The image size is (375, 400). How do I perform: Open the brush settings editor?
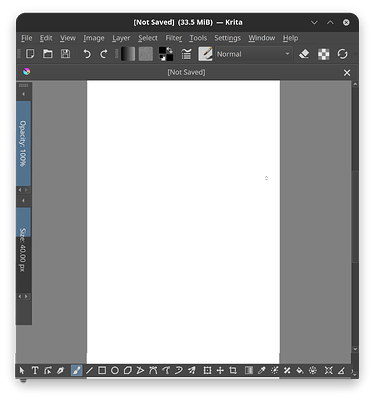[x=186, y=54]
